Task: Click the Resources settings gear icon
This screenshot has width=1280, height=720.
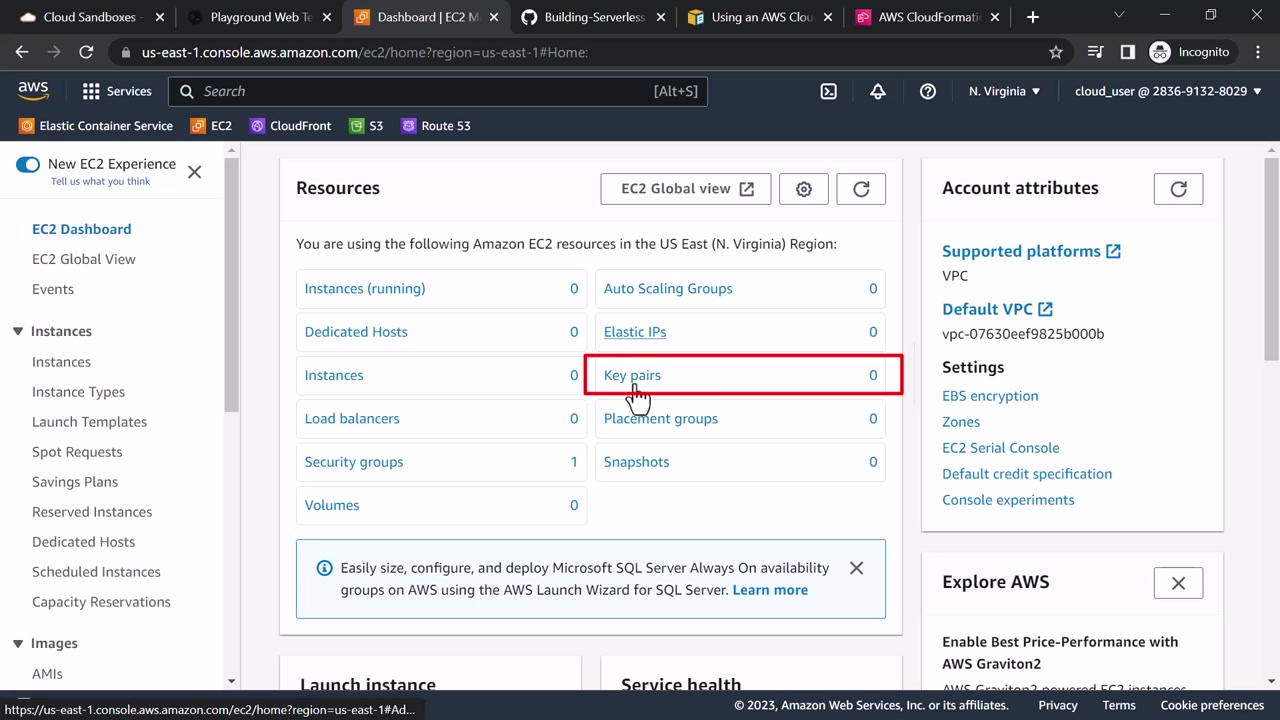Action: pos(804,189)
